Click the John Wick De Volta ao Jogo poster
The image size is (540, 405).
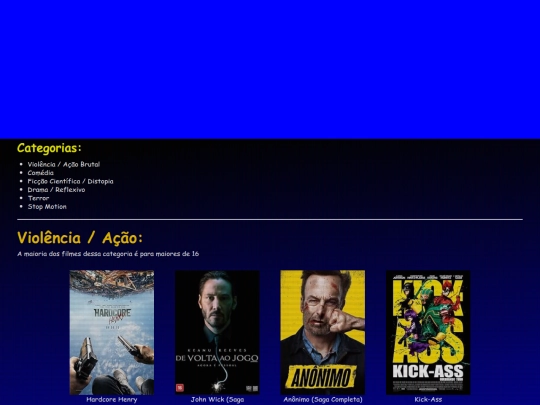(x=217, y=332)
